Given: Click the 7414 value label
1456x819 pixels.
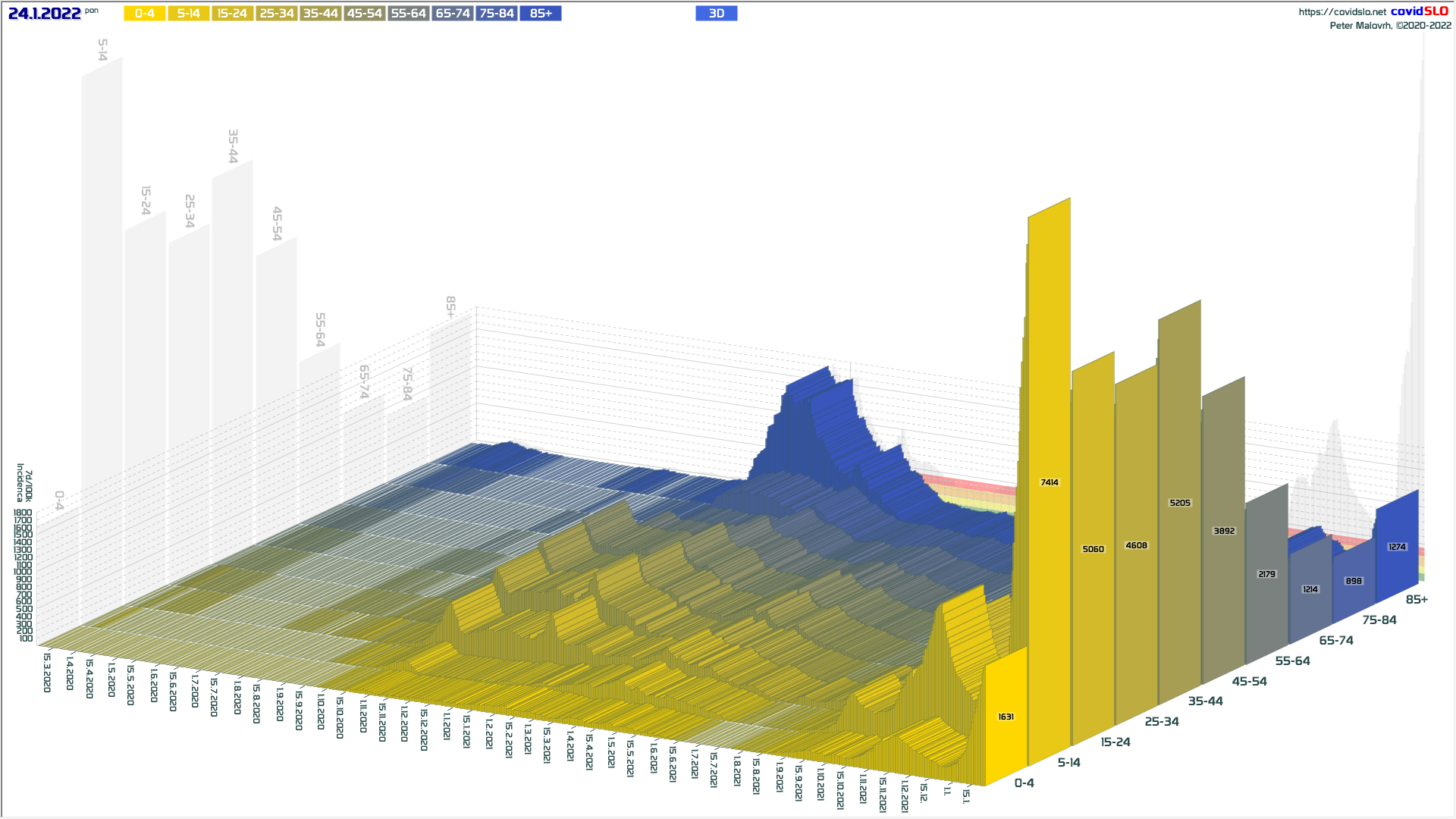Looking at the screenshot, I should click(x=1050, y=482).
